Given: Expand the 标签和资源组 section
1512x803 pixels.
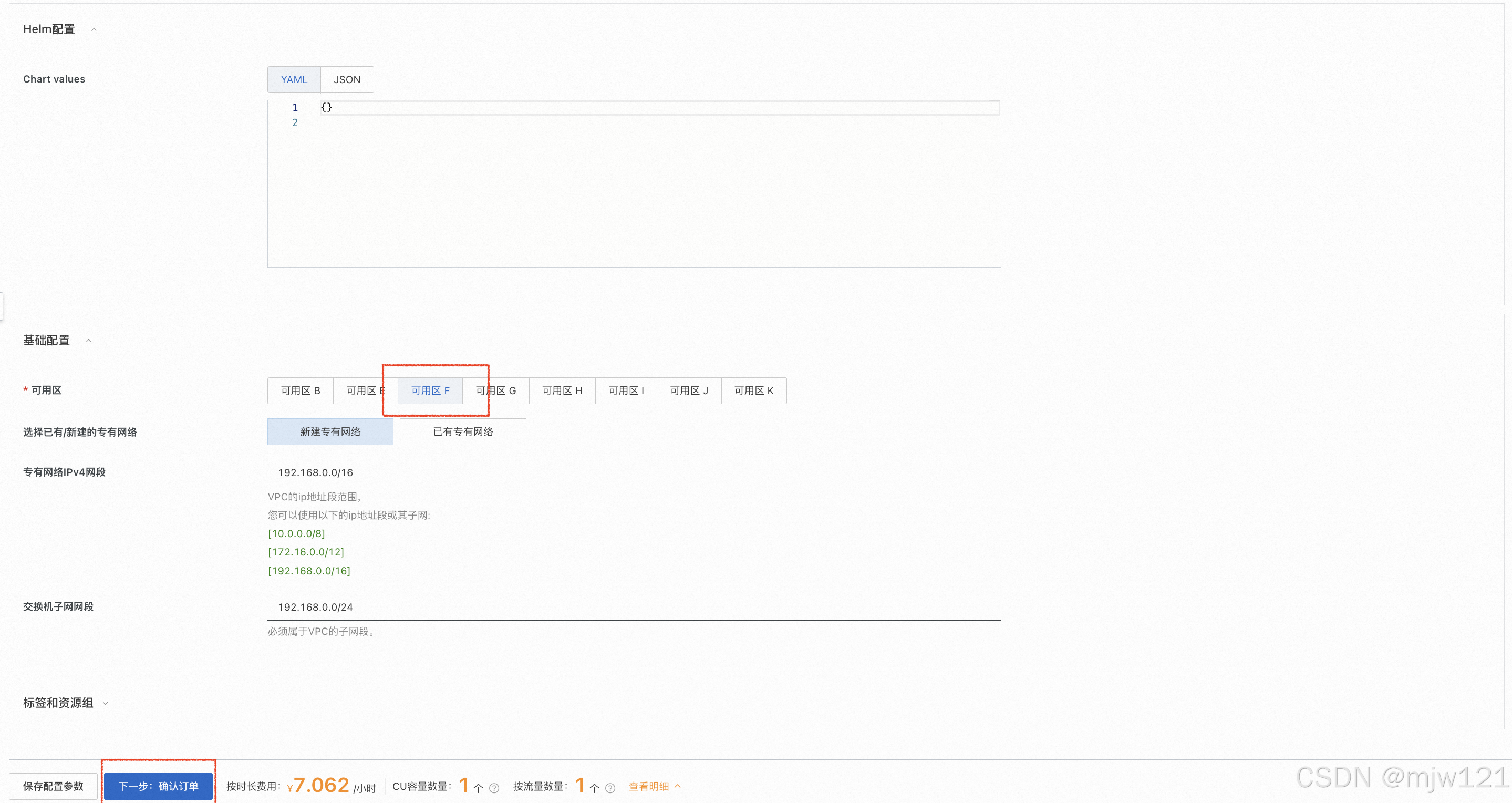Looking at the screenshot, I should 105,703.
